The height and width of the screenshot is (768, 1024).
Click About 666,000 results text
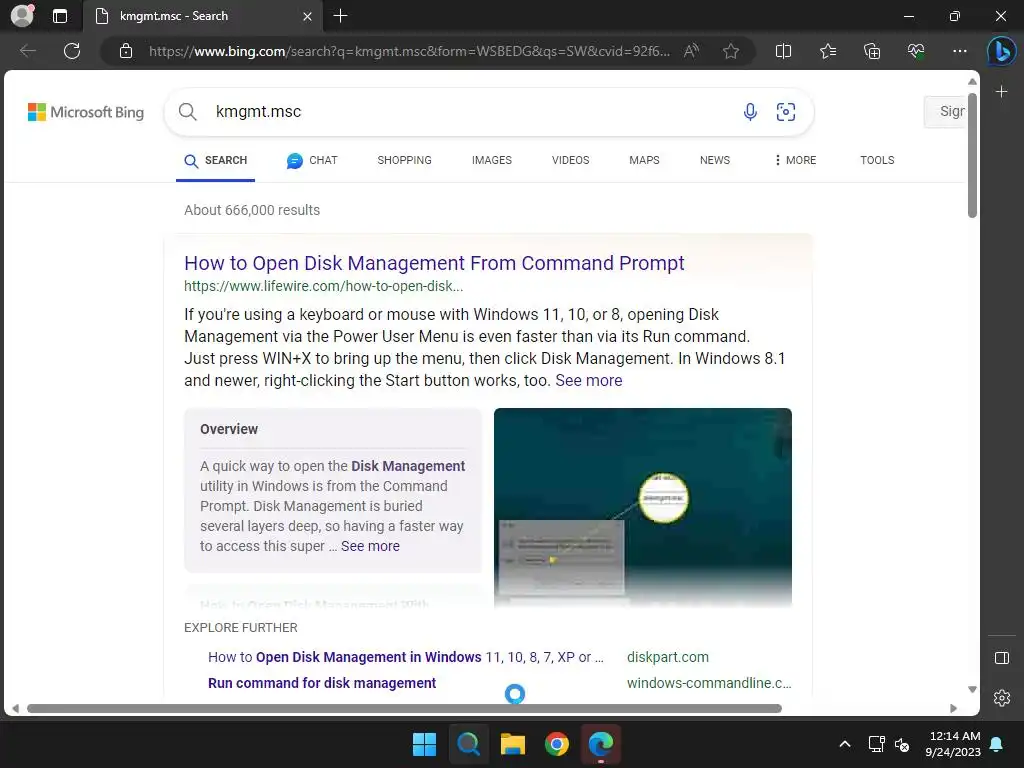pyautogui.click(x=252, y=210)
